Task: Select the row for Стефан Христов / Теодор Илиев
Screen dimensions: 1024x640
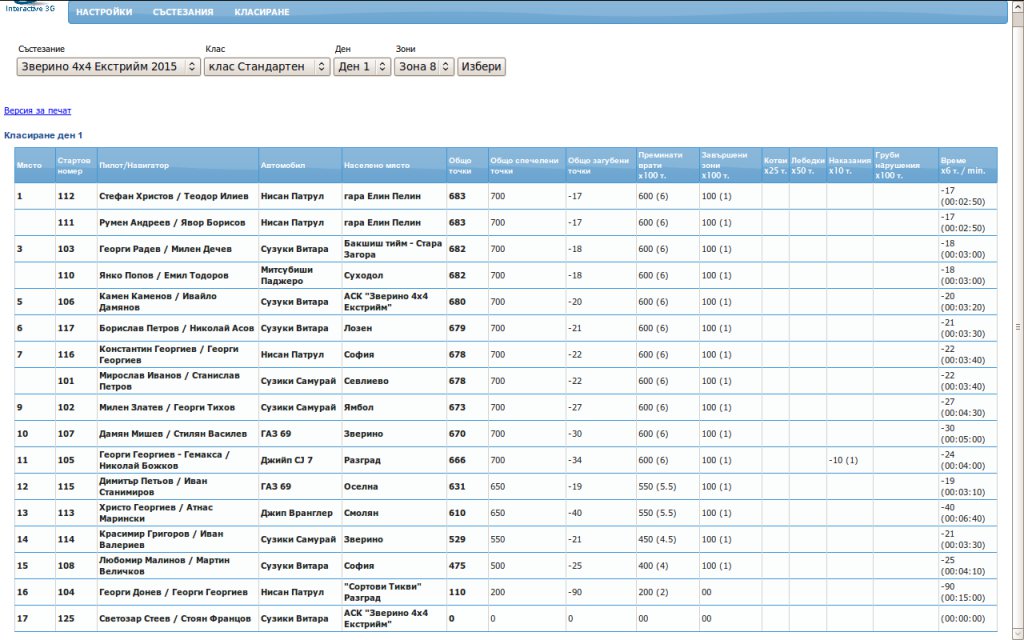Action: [174, 197]
